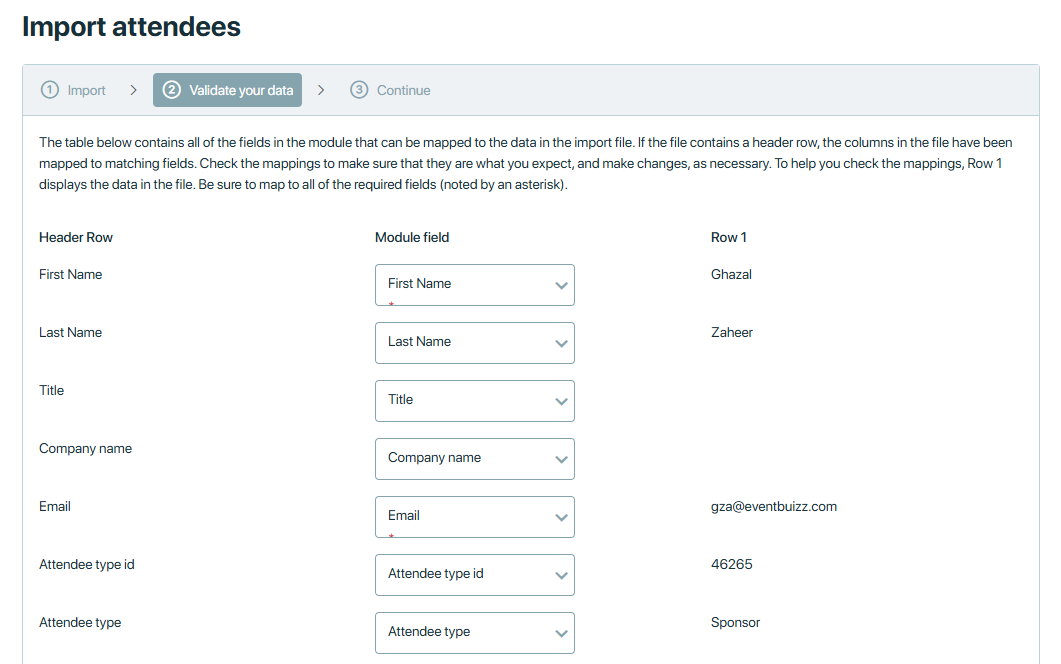Click the Attendee type dropdown chevron
The image size is (1061, 664).
(561, 634)
